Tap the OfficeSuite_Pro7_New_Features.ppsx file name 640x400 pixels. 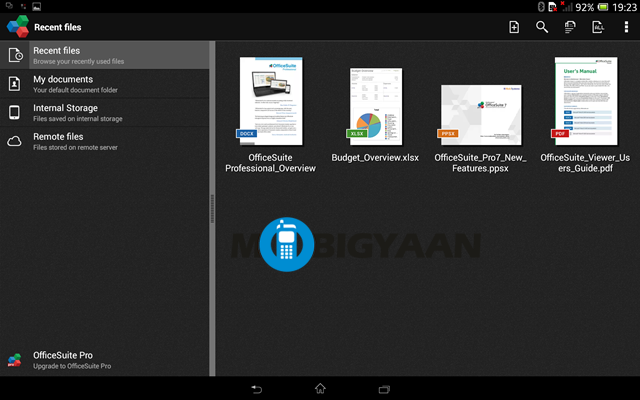tap(480, 163)
